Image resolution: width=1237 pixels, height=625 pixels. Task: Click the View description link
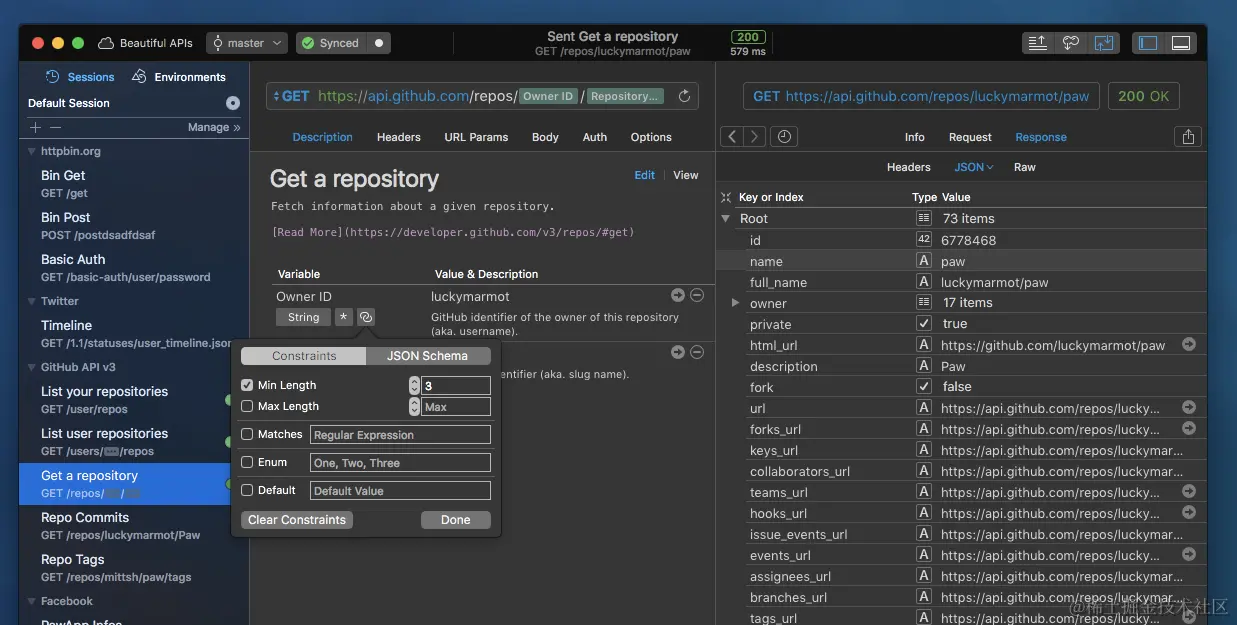[686, 175]
